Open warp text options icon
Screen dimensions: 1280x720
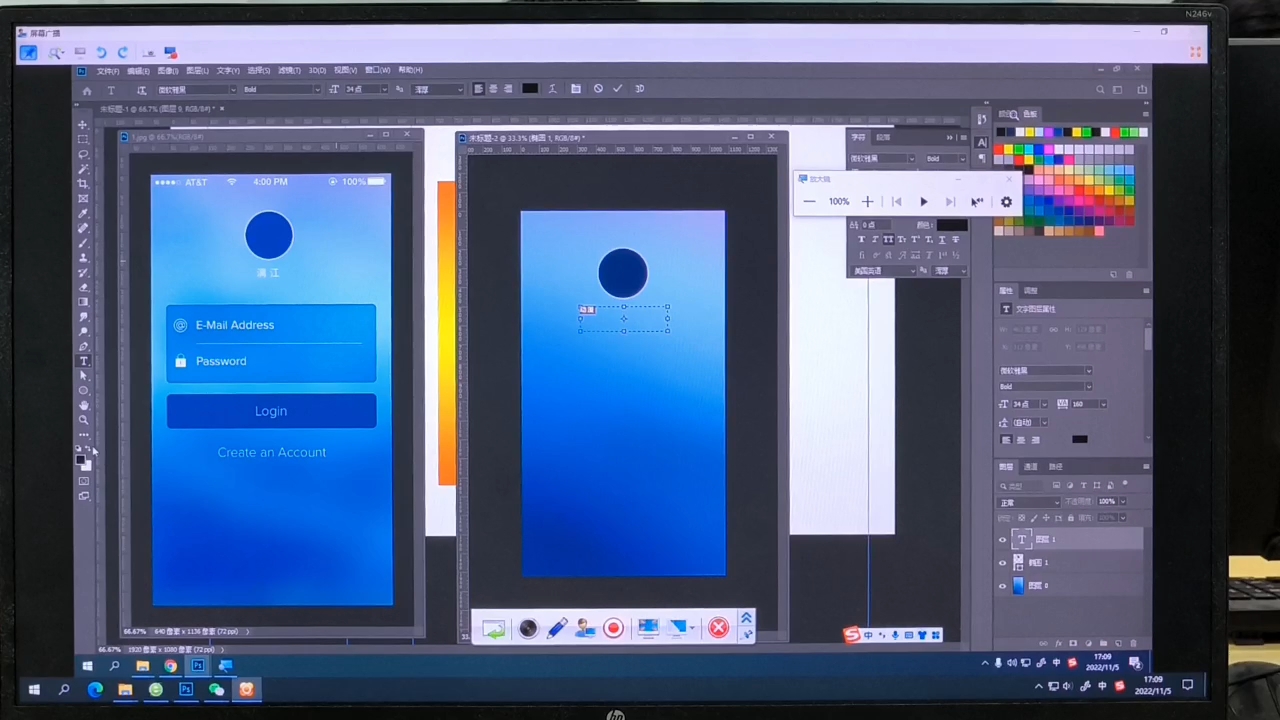pyautogui.click(x=552, y=88)
